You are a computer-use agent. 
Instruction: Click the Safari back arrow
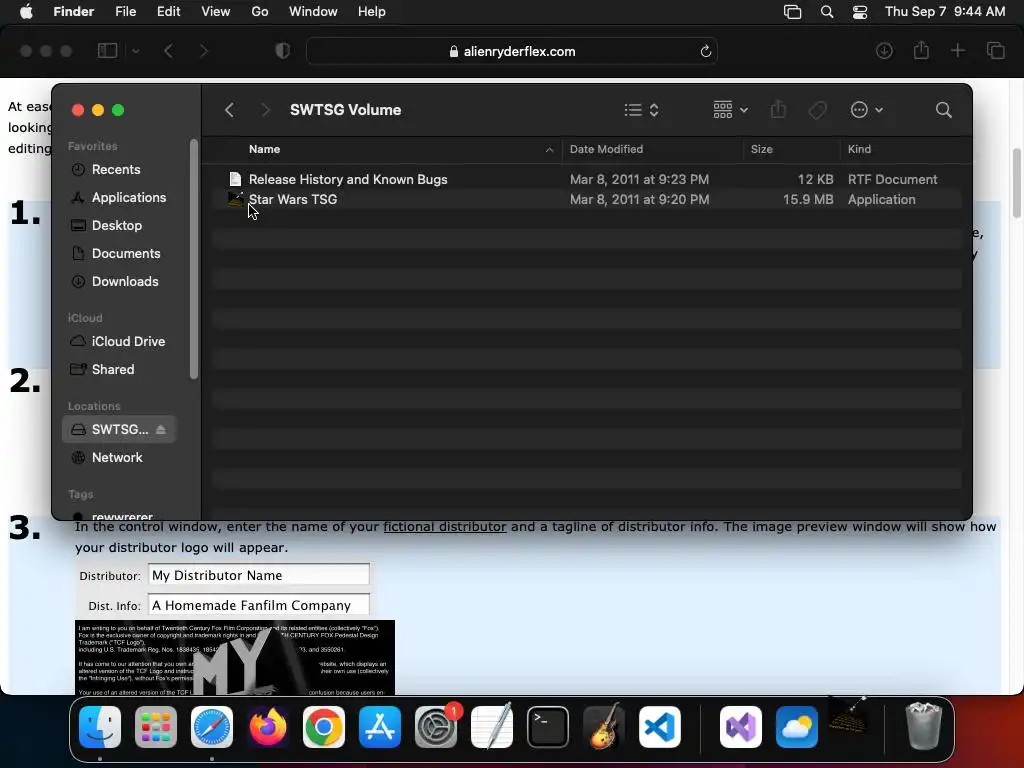(x=168, y=51)
